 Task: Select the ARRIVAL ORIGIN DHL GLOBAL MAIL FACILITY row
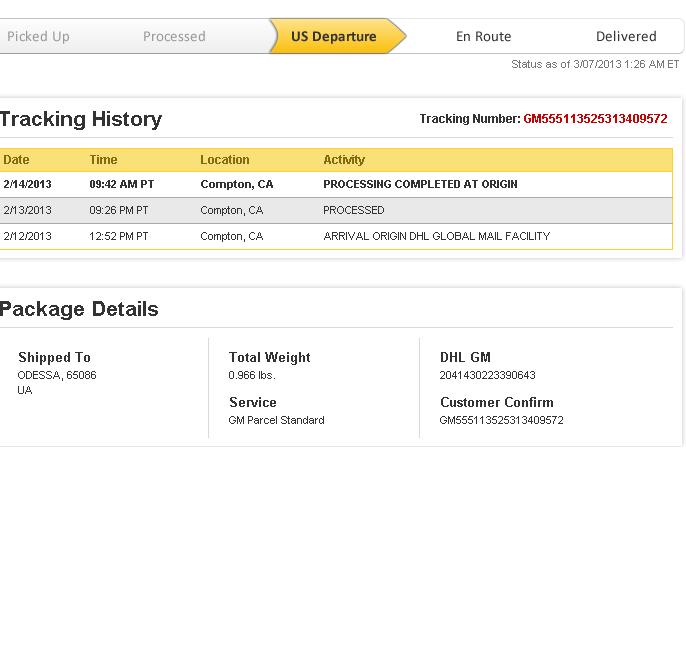436,237
